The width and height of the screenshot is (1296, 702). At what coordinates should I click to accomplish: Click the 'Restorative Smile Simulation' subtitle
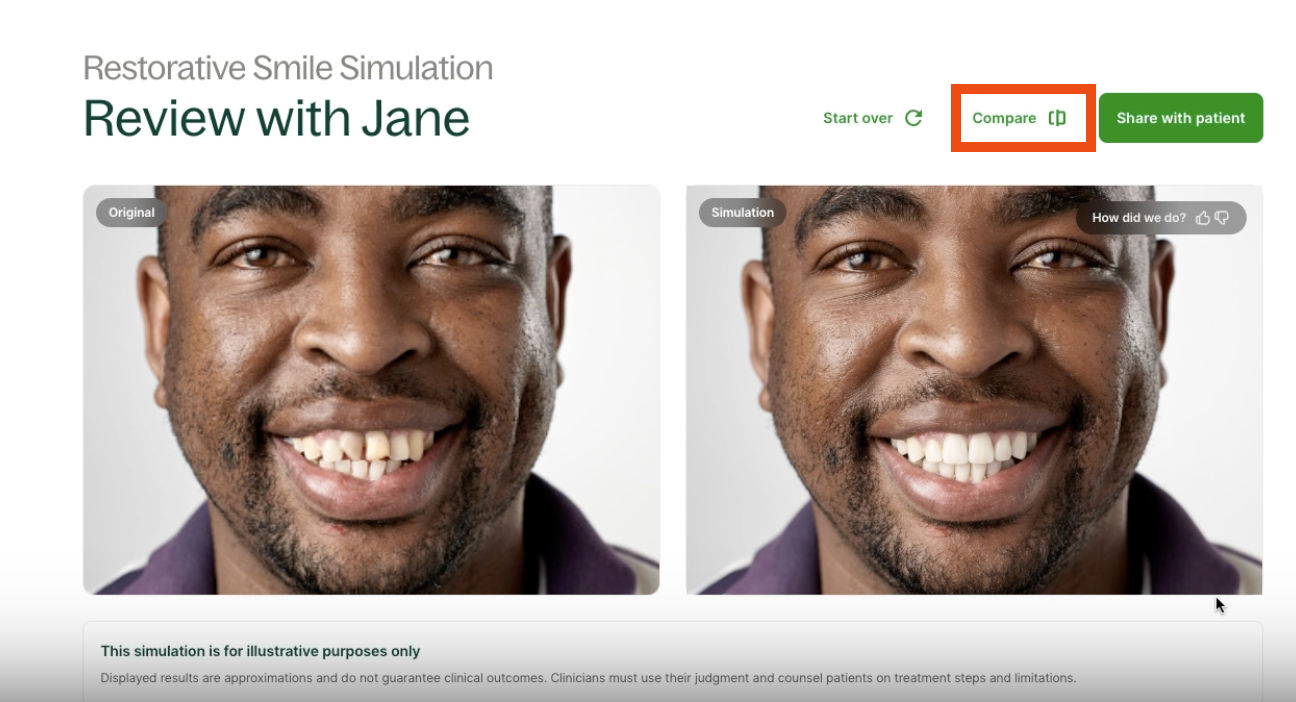[x=288, y=68]
